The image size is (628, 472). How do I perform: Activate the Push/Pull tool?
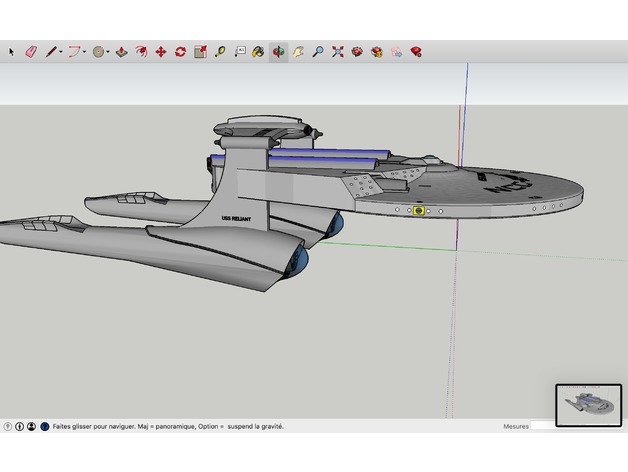pos(121,51)
